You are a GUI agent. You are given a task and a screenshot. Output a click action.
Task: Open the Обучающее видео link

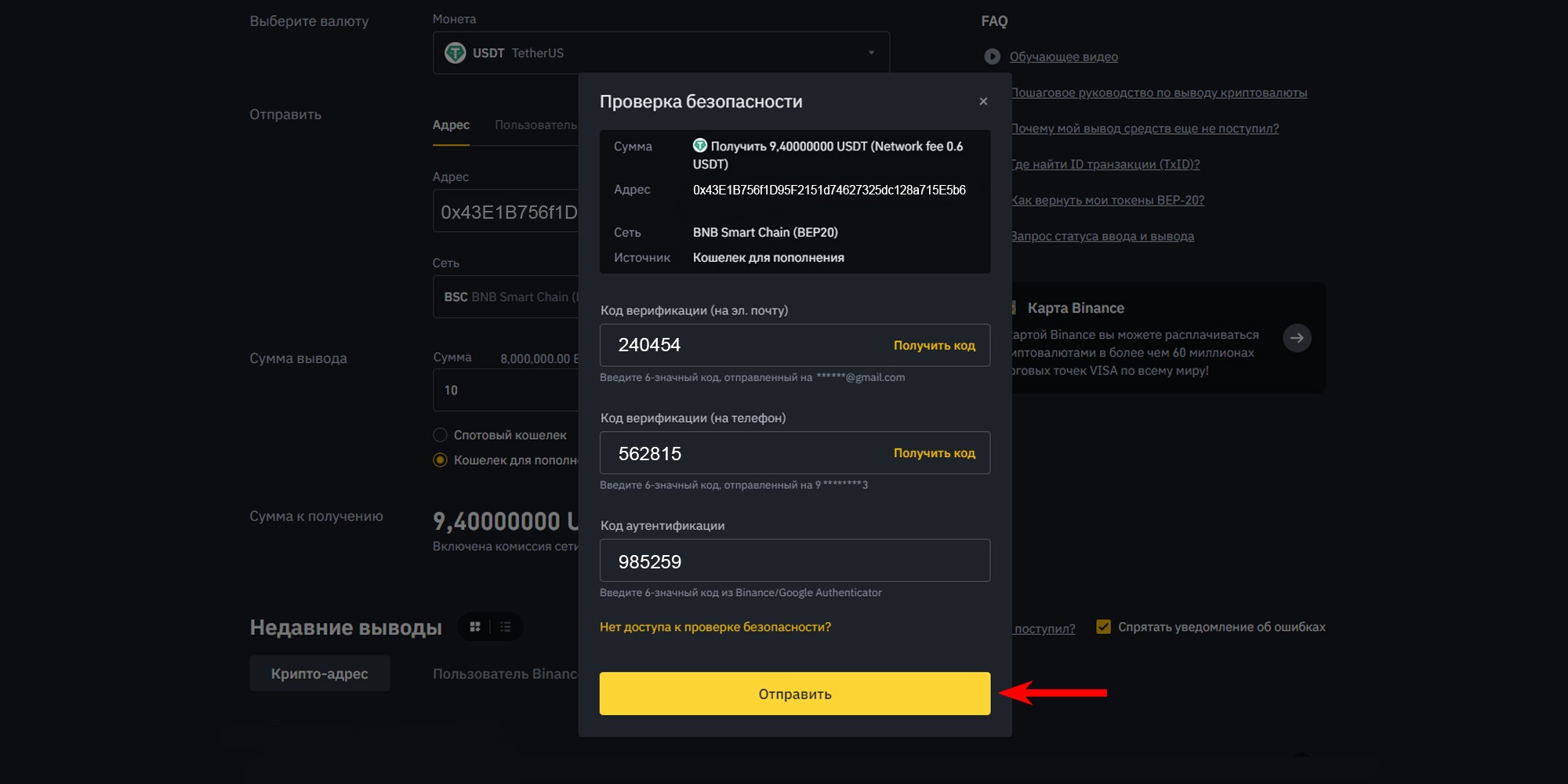[x=1064, y=56]
